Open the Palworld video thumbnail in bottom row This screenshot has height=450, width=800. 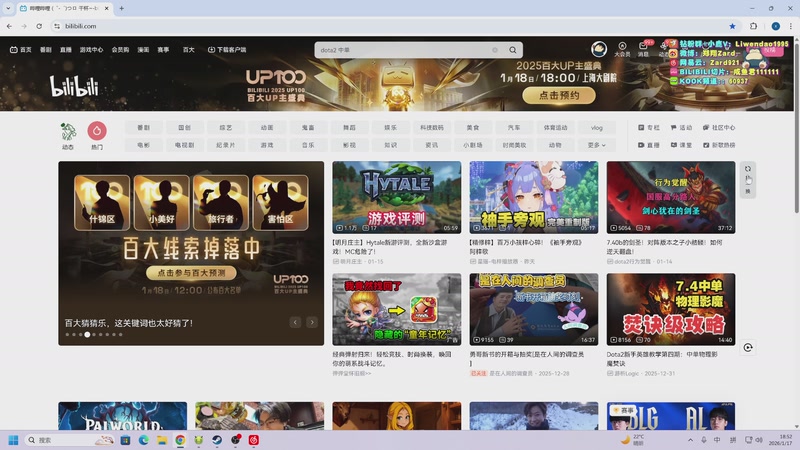(122, 416)
